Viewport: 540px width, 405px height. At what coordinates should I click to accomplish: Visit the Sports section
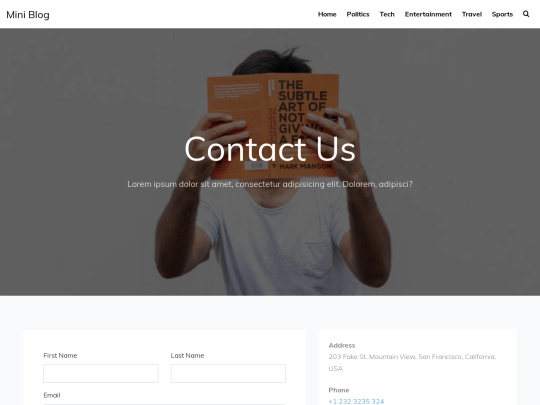[502, 14]
